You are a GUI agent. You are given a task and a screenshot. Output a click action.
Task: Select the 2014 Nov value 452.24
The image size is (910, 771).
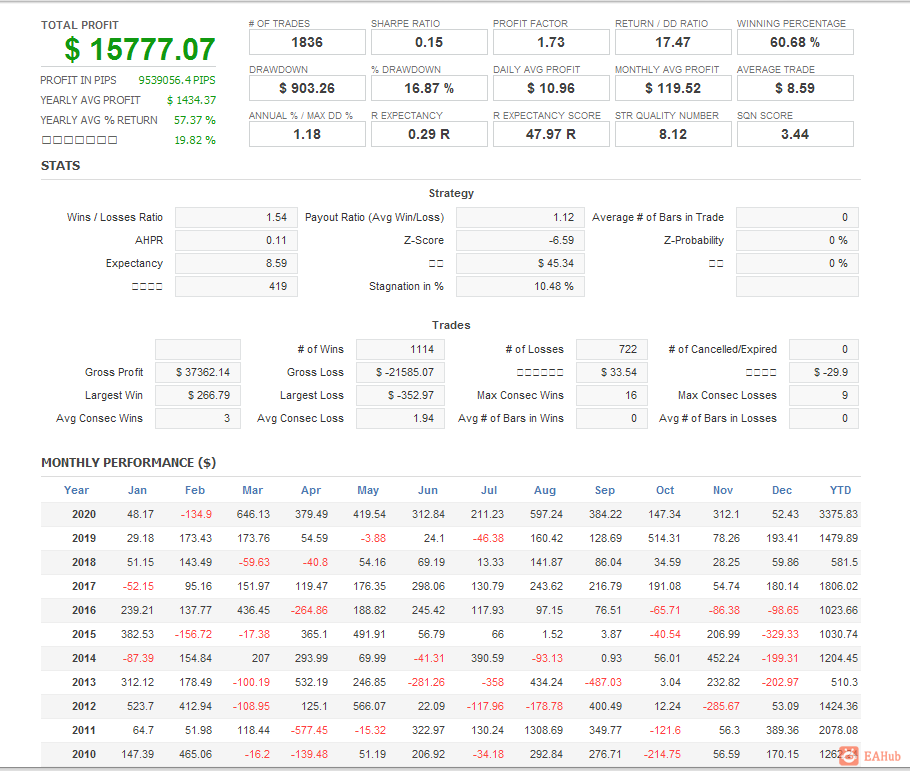point(723,658)
